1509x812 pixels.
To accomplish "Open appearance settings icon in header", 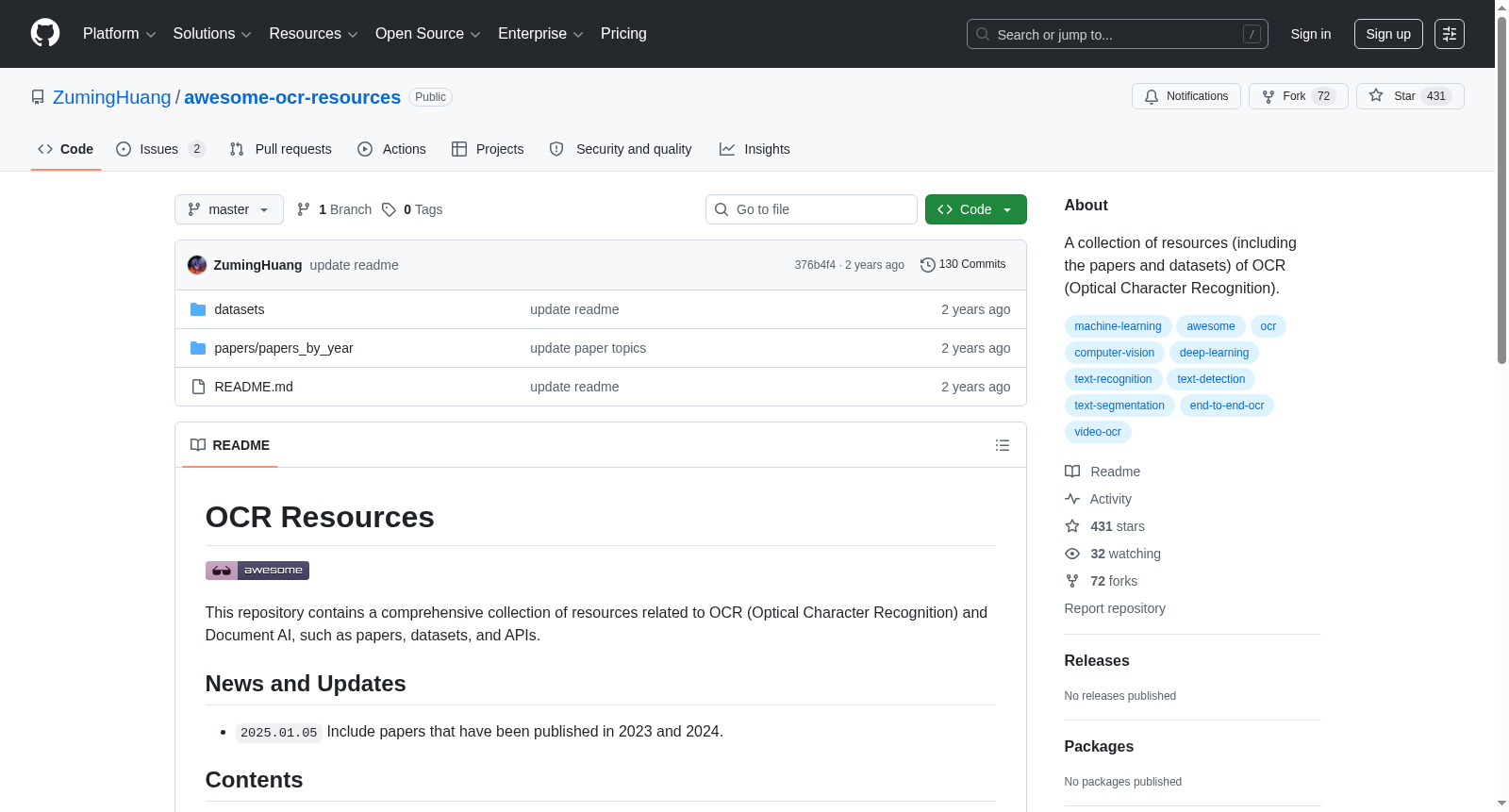I will click(x=1449, y=34).
